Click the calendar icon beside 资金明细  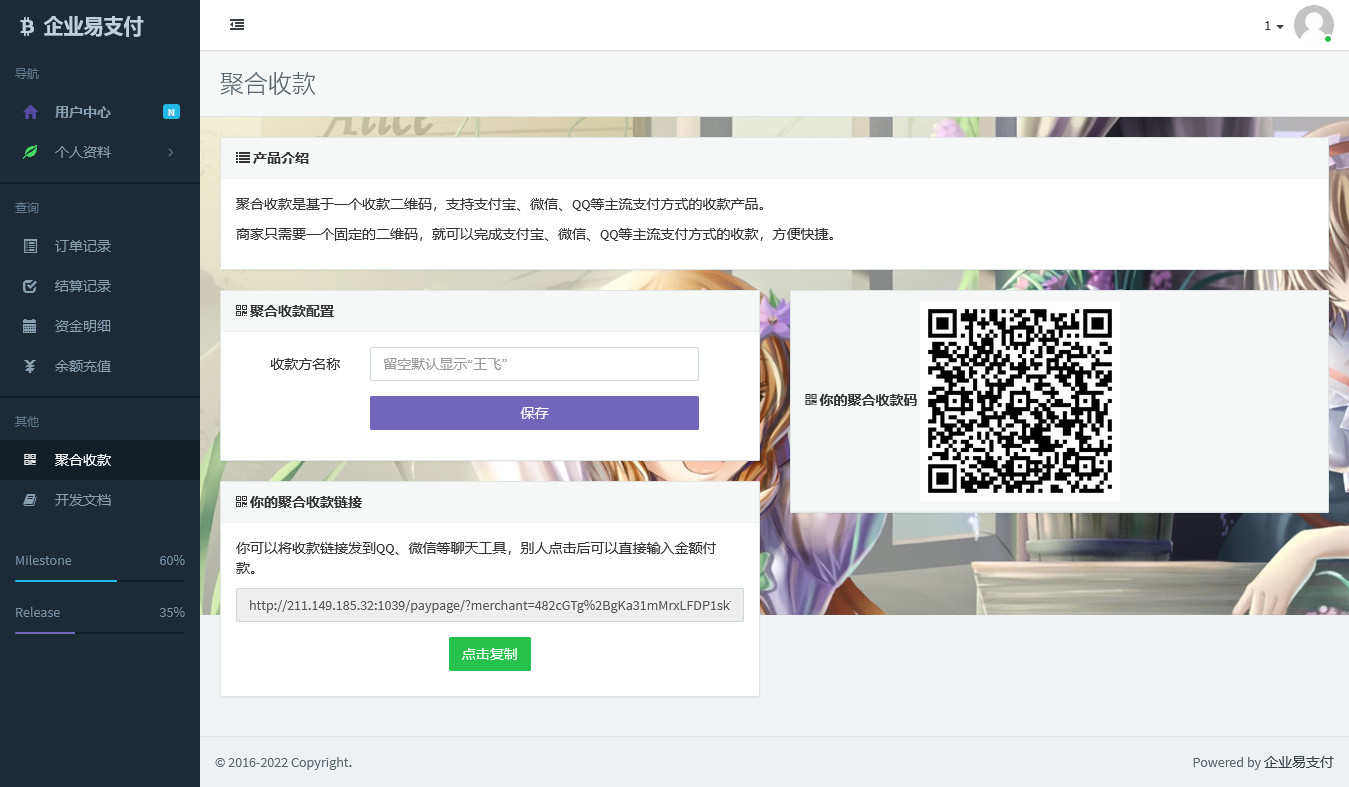30,326
